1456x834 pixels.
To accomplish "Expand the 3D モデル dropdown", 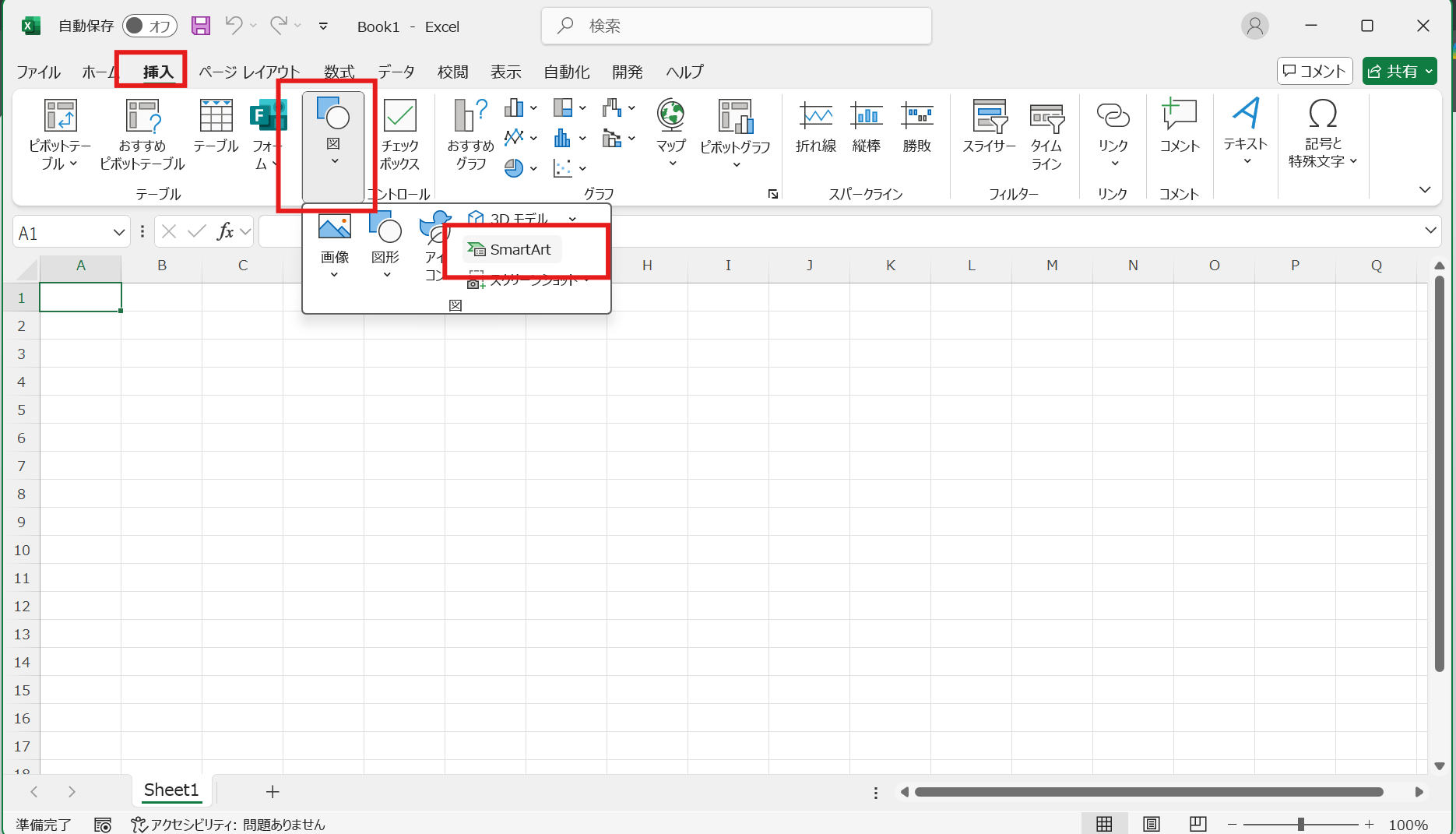I will 573,218.
